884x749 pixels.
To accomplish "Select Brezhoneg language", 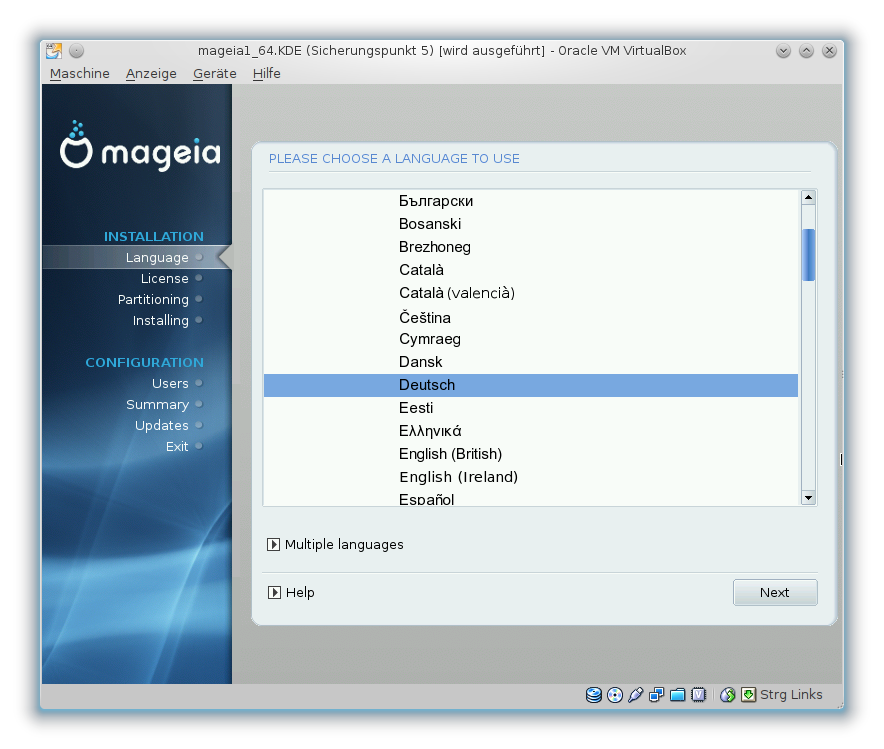I will tap(531, 247).
